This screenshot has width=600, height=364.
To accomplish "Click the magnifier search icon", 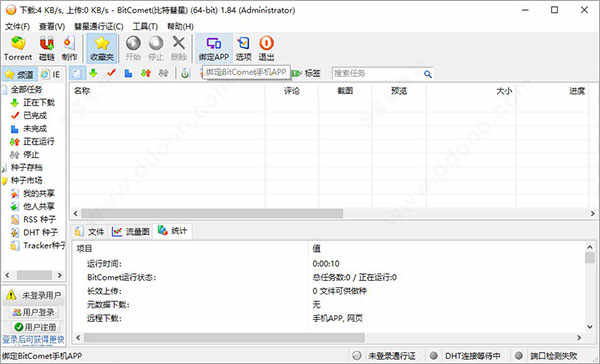I will (428, 74).
